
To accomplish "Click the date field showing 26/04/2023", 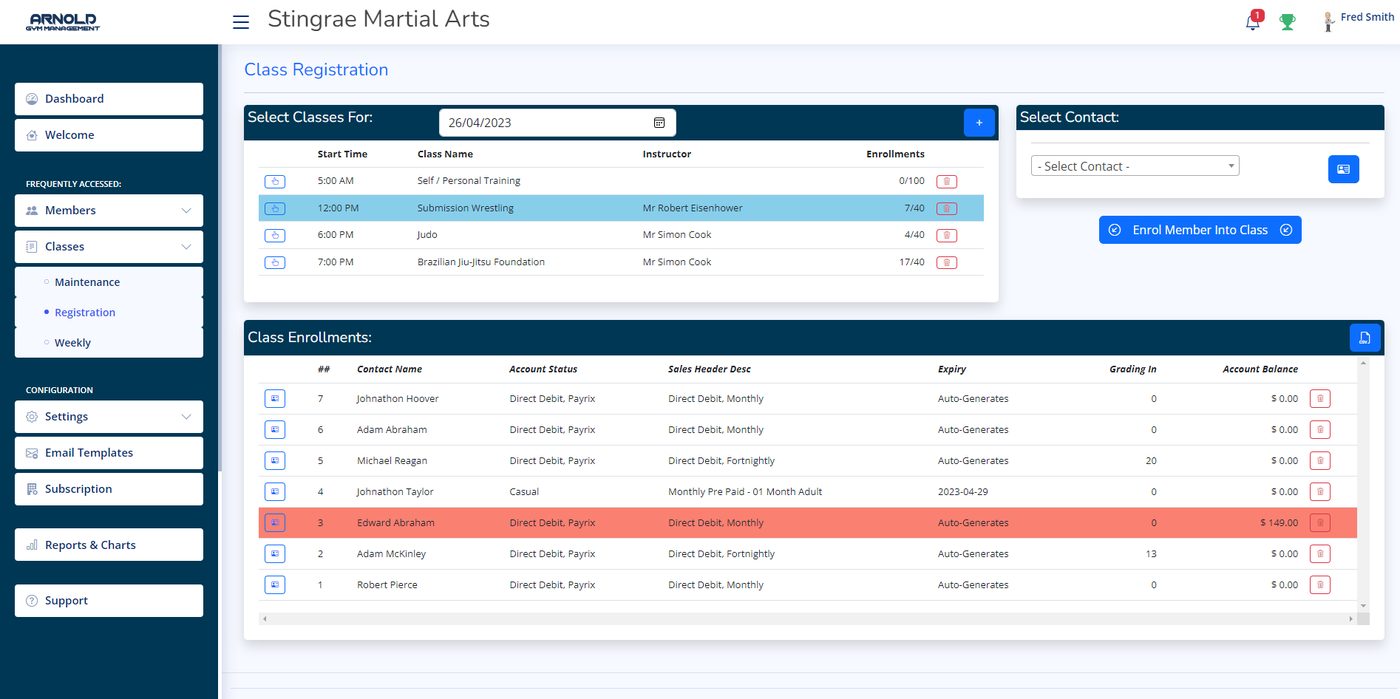I will [557, 122].
